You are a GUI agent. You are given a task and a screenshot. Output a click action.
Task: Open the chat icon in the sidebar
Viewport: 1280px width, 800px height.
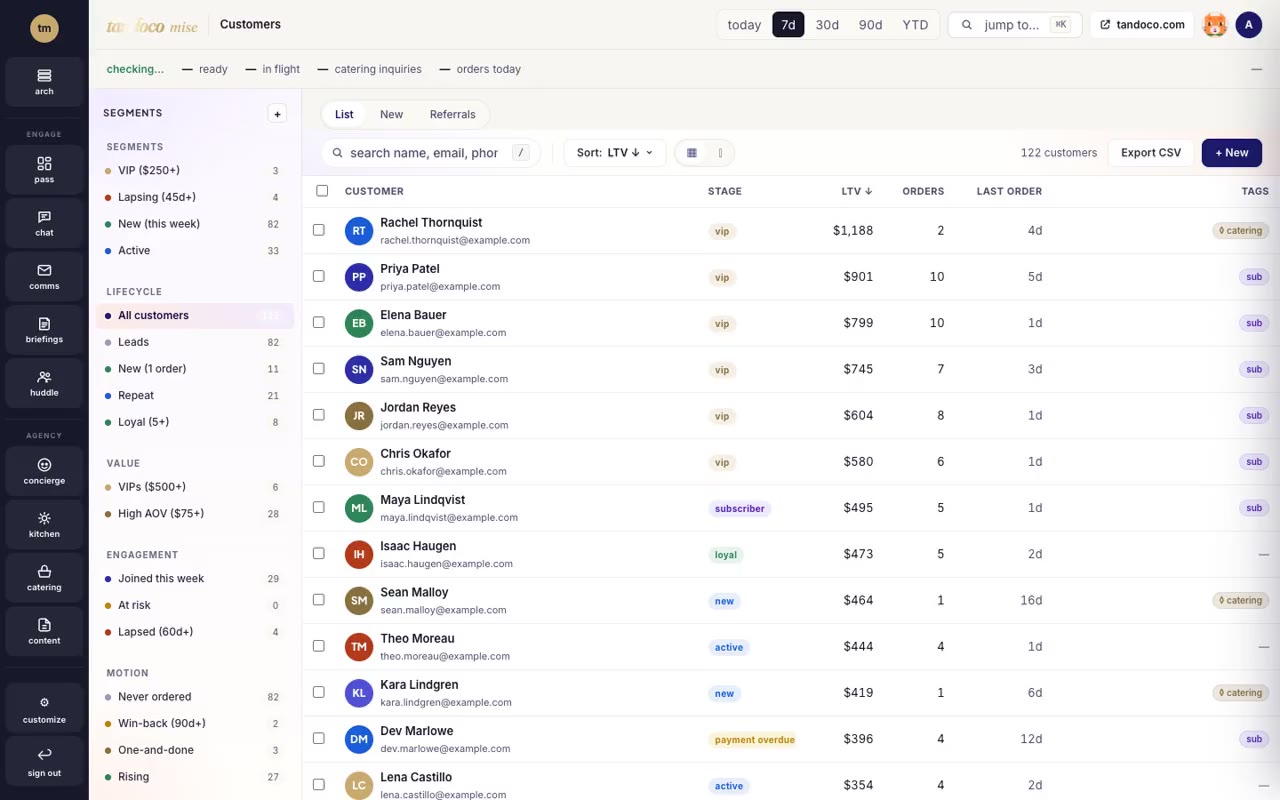pos(44,223)
